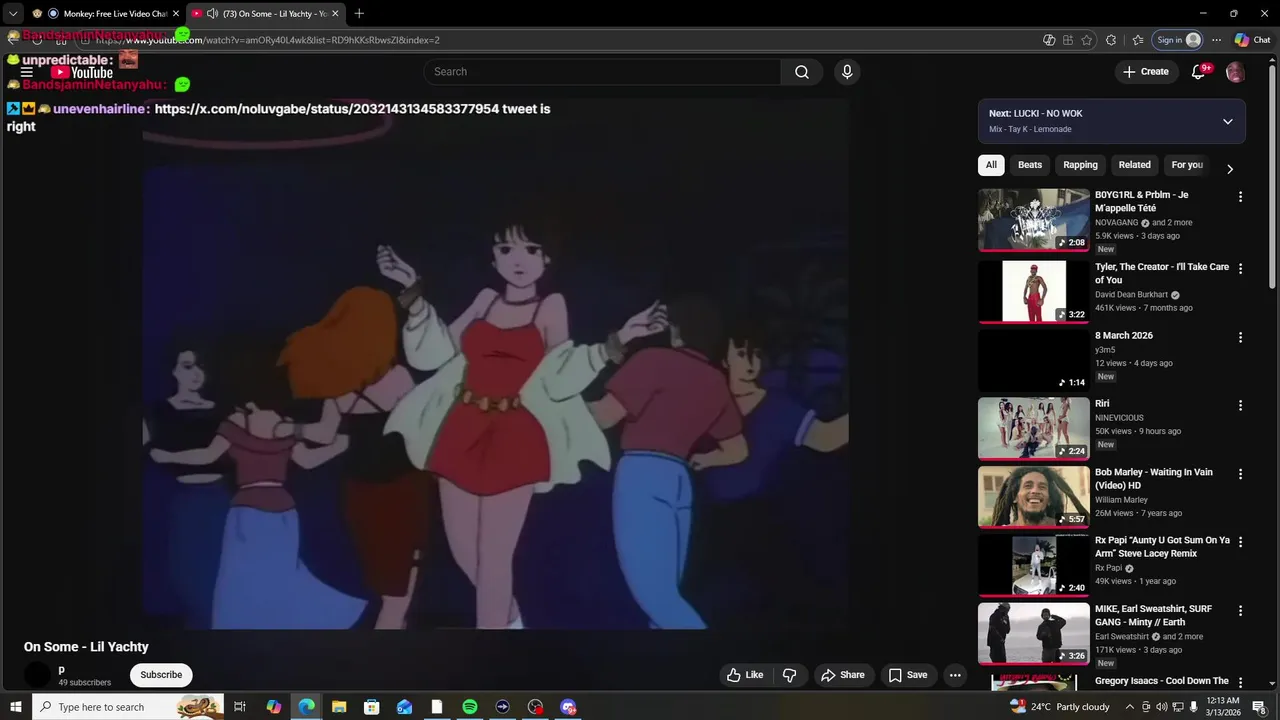This screenshot has width=1280, height=720.
Task: Open Edge browser extensions icon
Action: click(1111, 40)
